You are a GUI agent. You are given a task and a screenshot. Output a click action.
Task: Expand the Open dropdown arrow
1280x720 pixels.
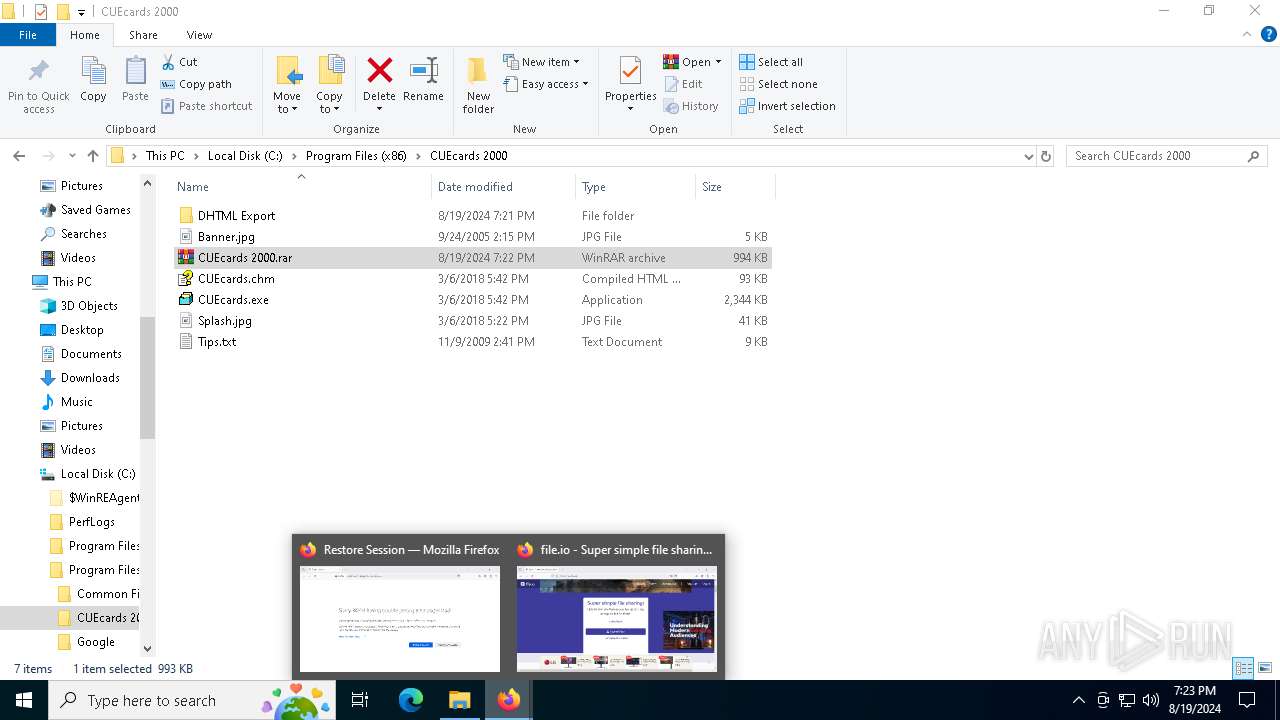[718, 62]
